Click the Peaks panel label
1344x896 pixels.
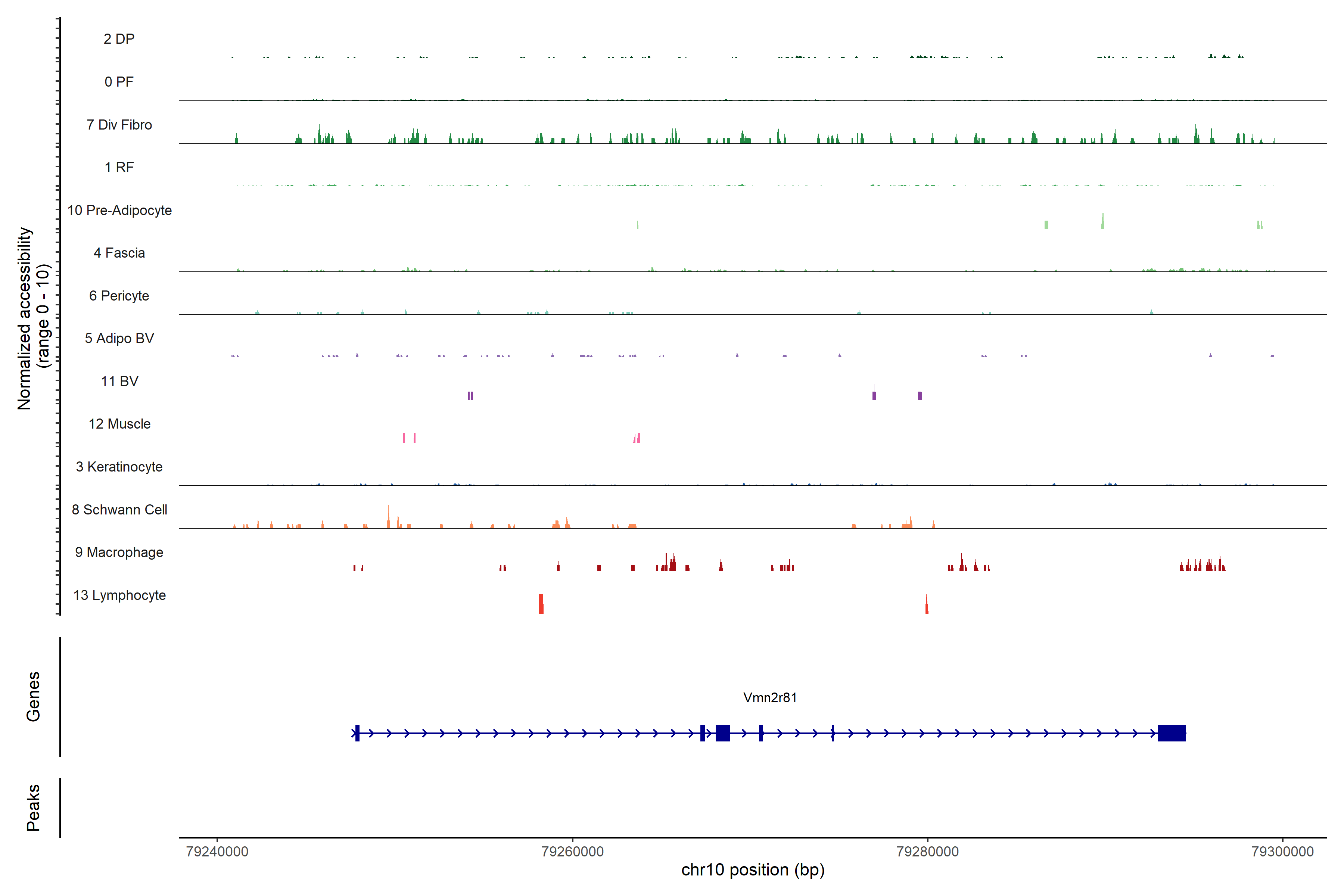pyautogui.click(x=33, y=808)
